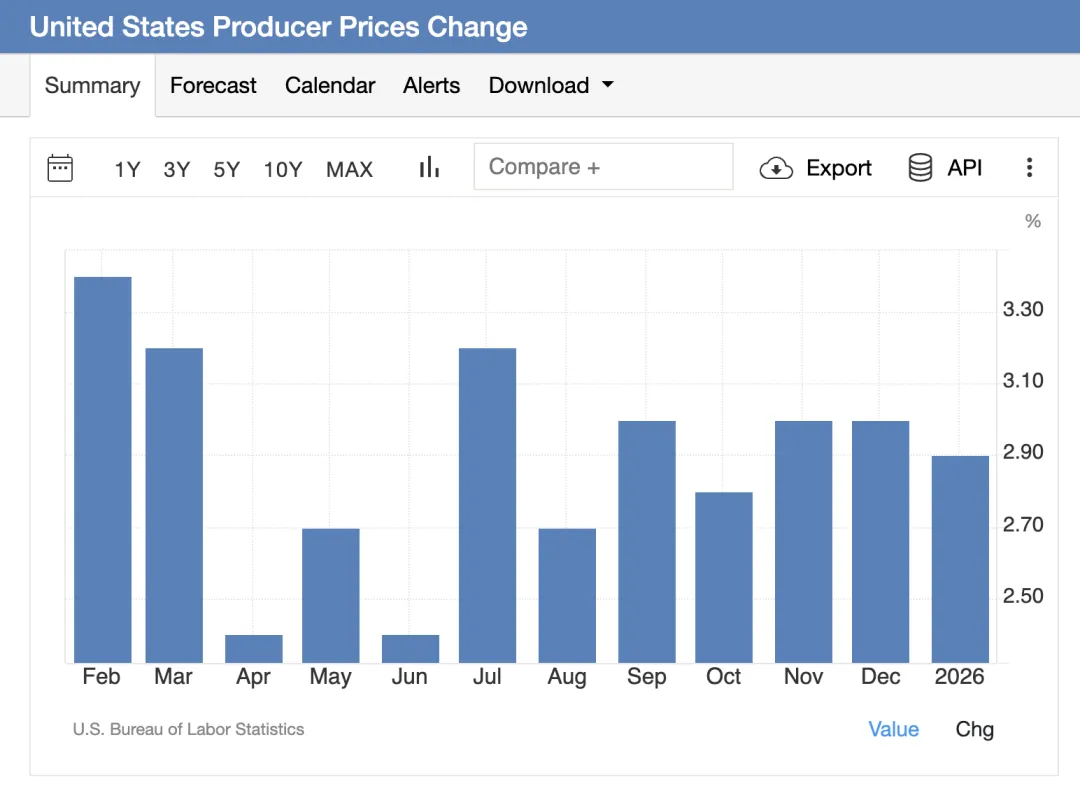This screenshot has width=1080, height=793.
Task: Click the API database icon
Action: tap(920, 168)
